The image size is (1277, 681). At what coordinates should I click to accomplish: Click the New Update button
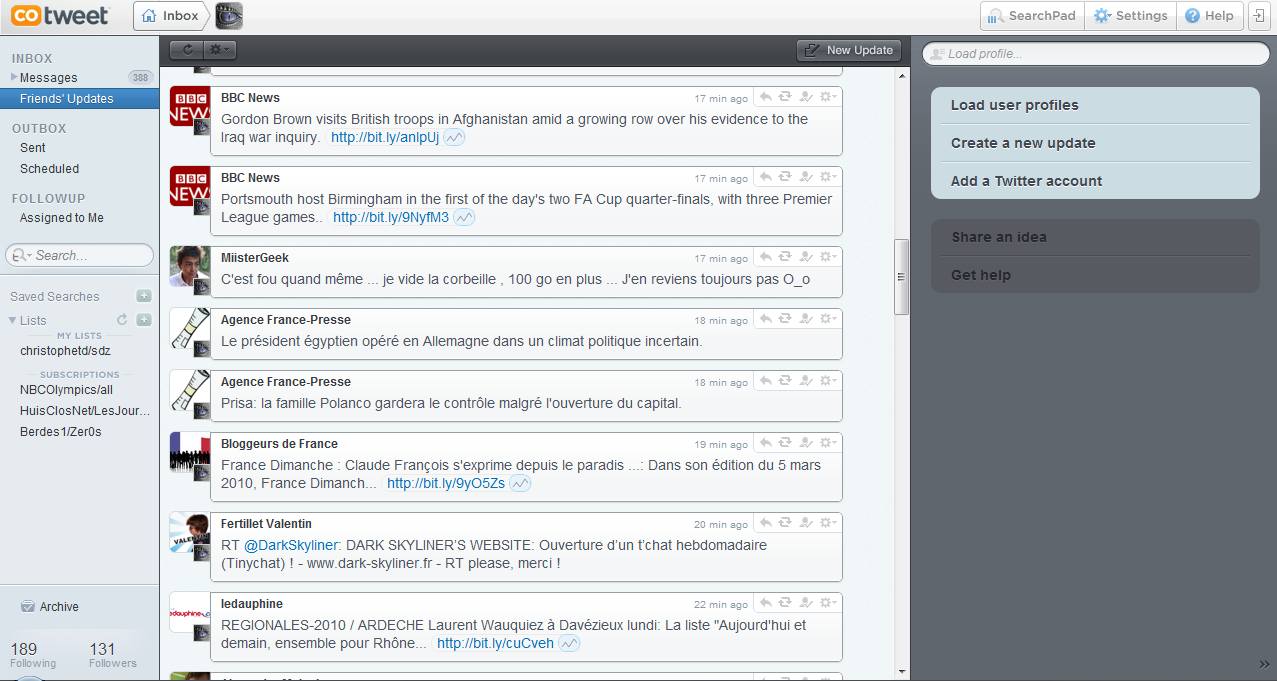(x=849, y=50)
